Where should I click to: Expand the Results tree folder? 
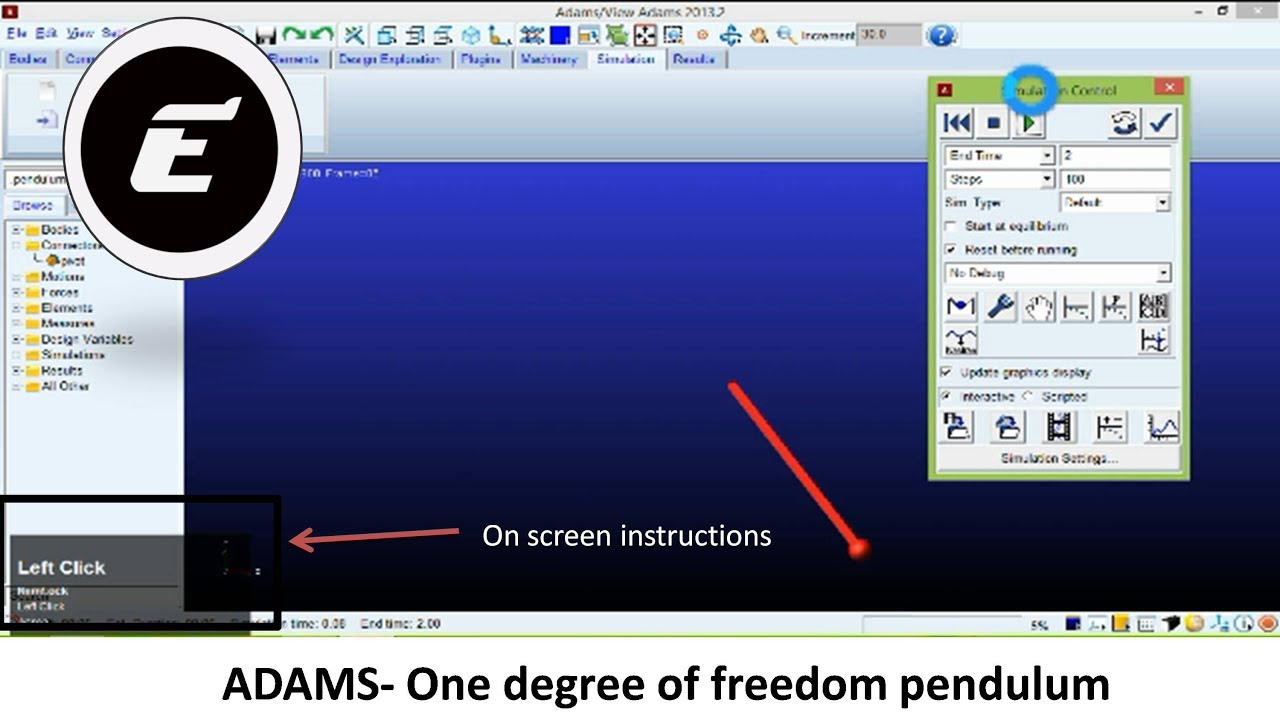17,371
